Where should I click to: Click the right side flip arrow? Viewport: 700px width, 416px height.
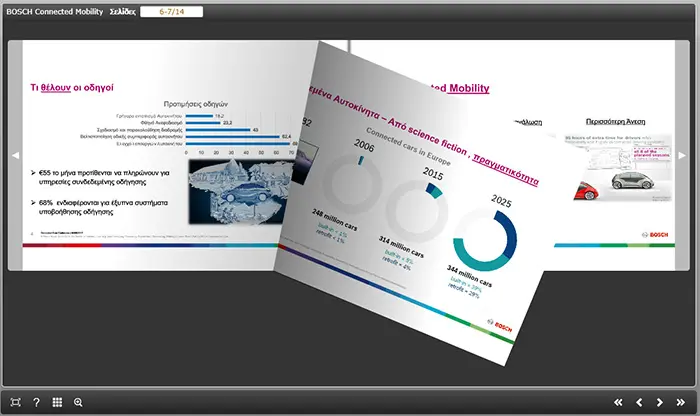(682, 155)
